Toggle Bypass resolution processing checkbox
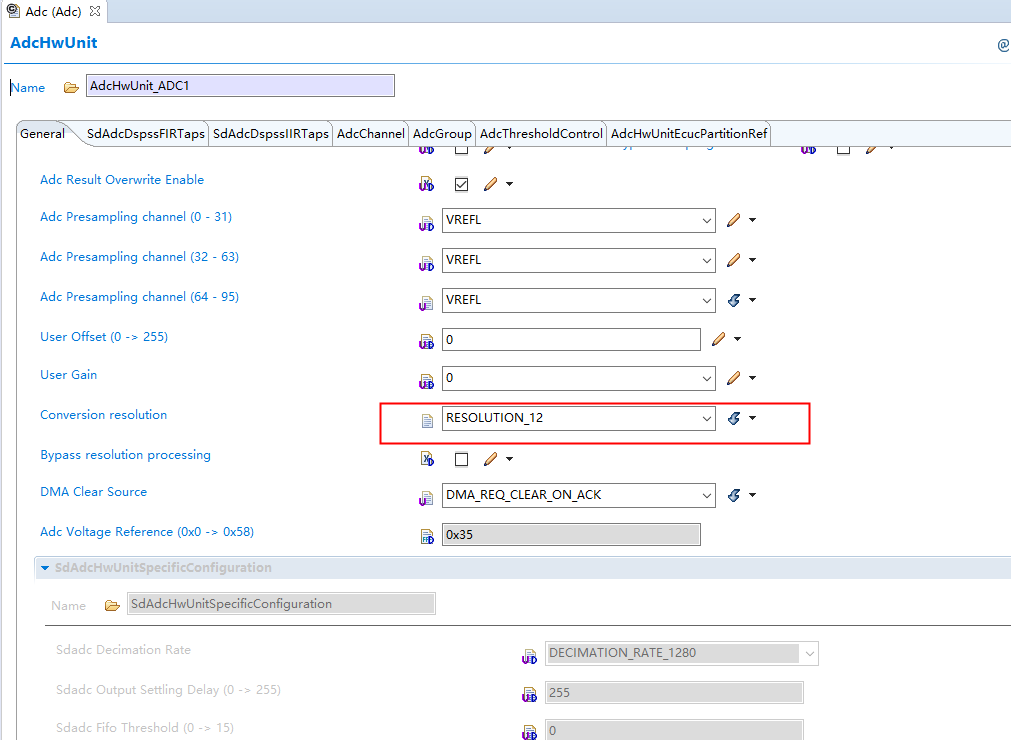Image resolution: width=1011 pixels, height=740 pixels. 462,460
